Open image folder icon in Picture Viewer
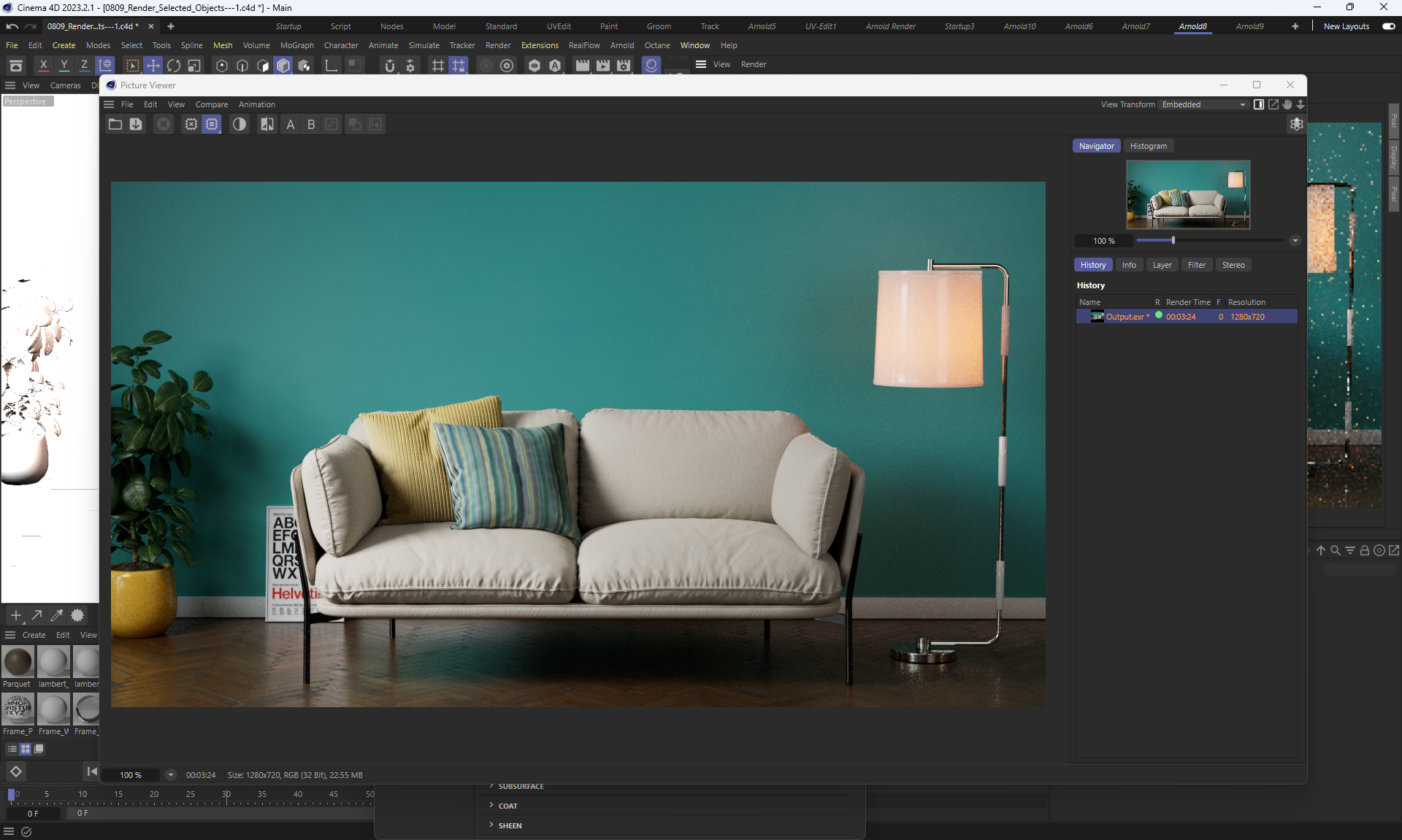This screenshot has width=1402, height=840. coord(115,124)
